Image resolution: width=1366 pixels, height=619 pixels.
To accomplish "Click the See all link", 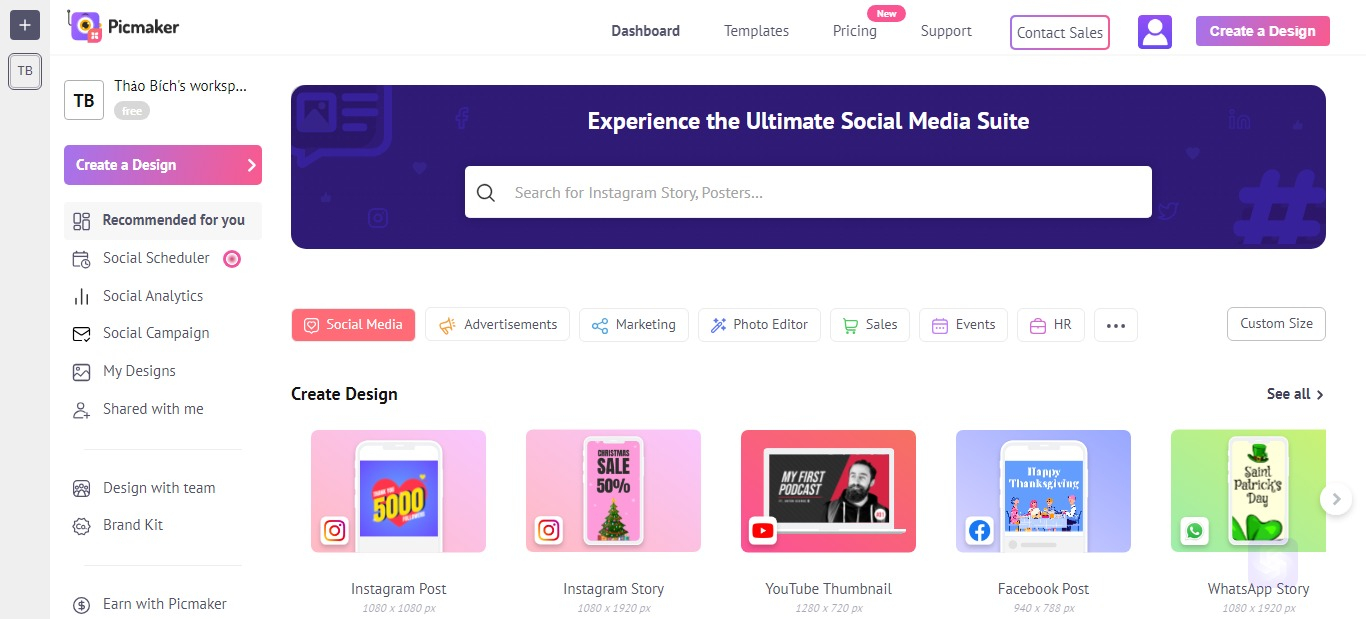I will [1295, 394].
